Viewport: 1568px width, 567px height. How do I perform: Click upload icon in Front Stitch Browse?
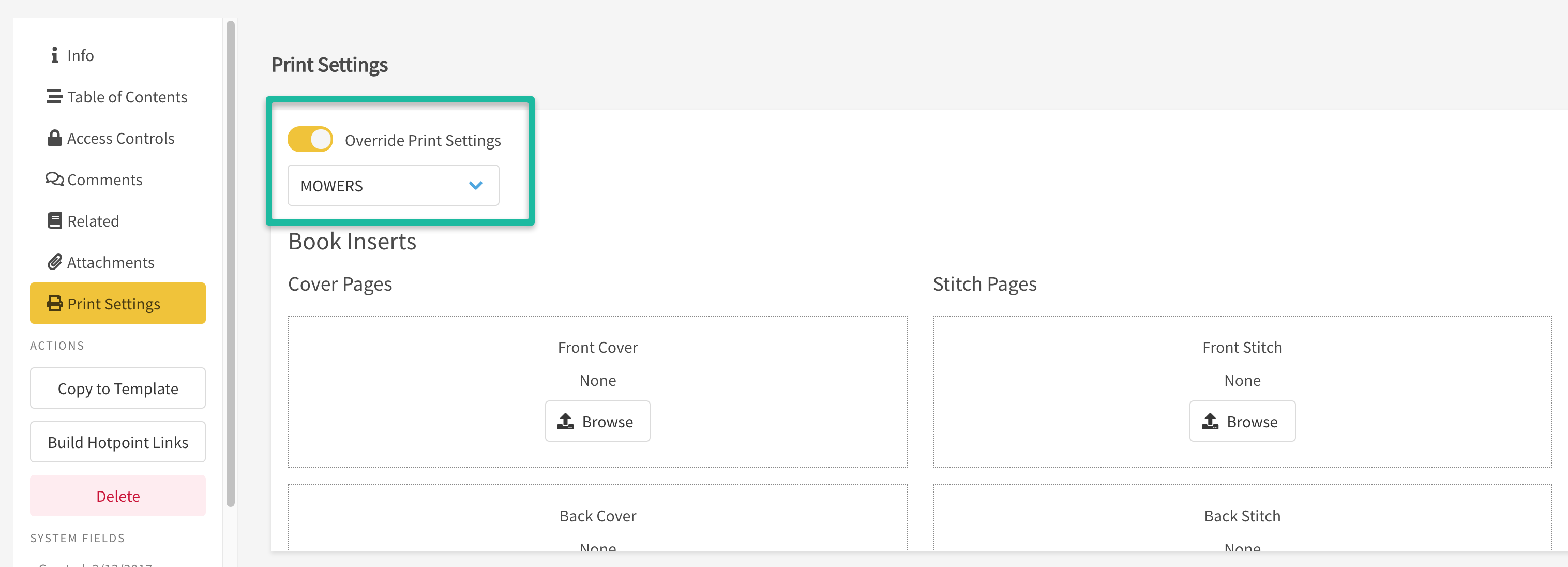coord(1210,422)
